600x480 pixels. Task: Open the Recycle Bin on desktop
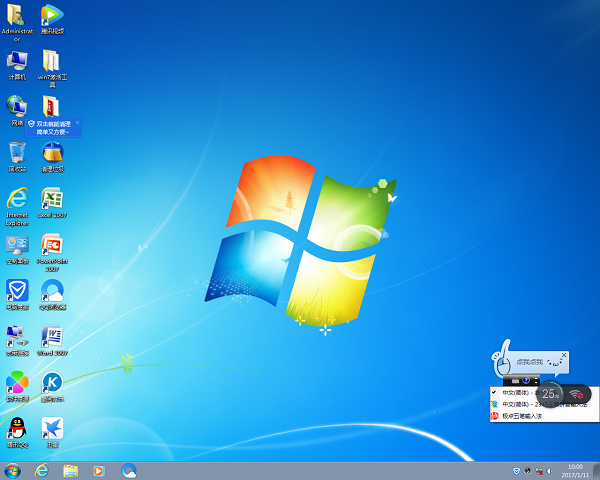coord(17,152)
